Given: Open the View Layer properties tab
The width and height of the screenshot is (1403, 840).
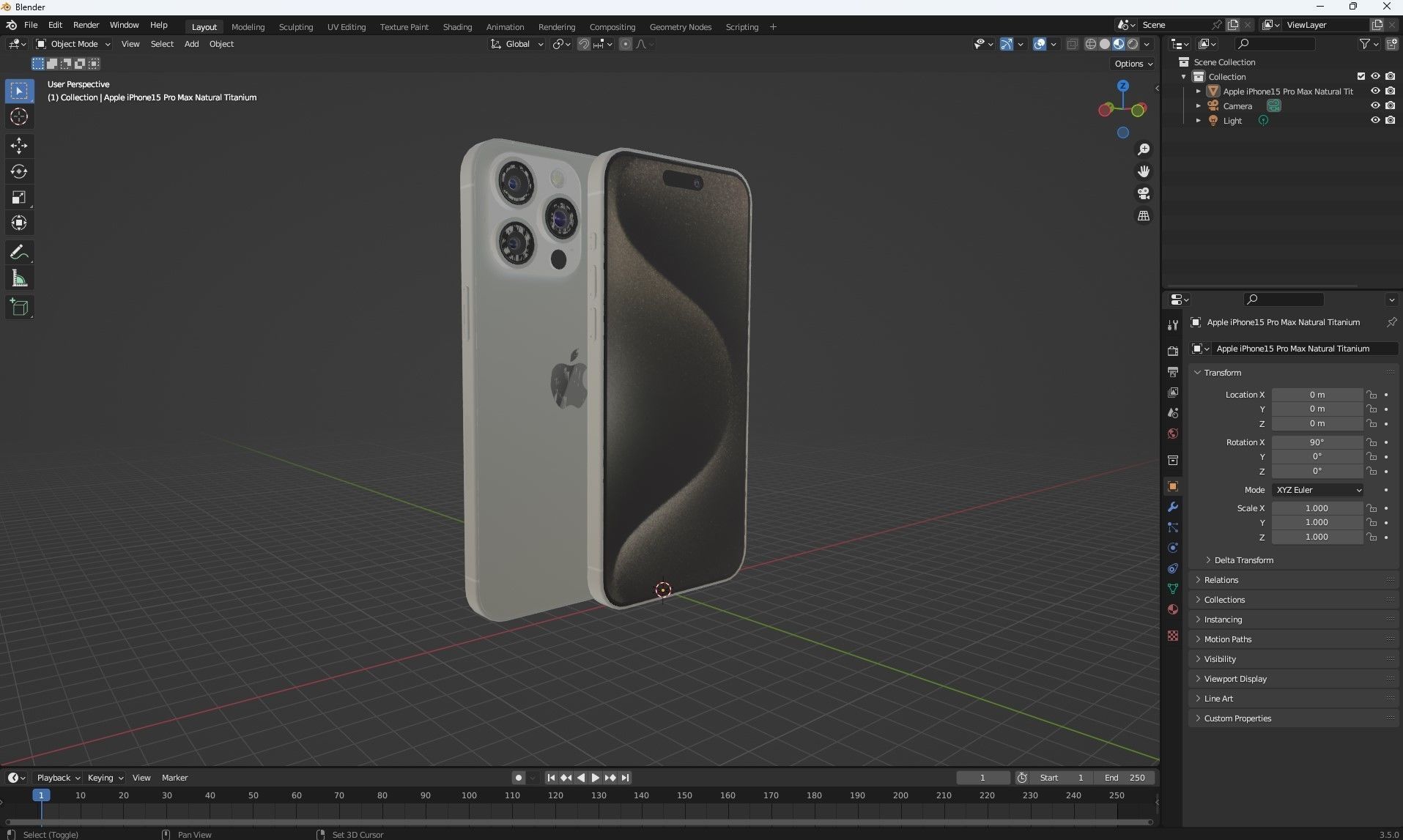Looking at the screenshot, I should [x=1172, y=393].
